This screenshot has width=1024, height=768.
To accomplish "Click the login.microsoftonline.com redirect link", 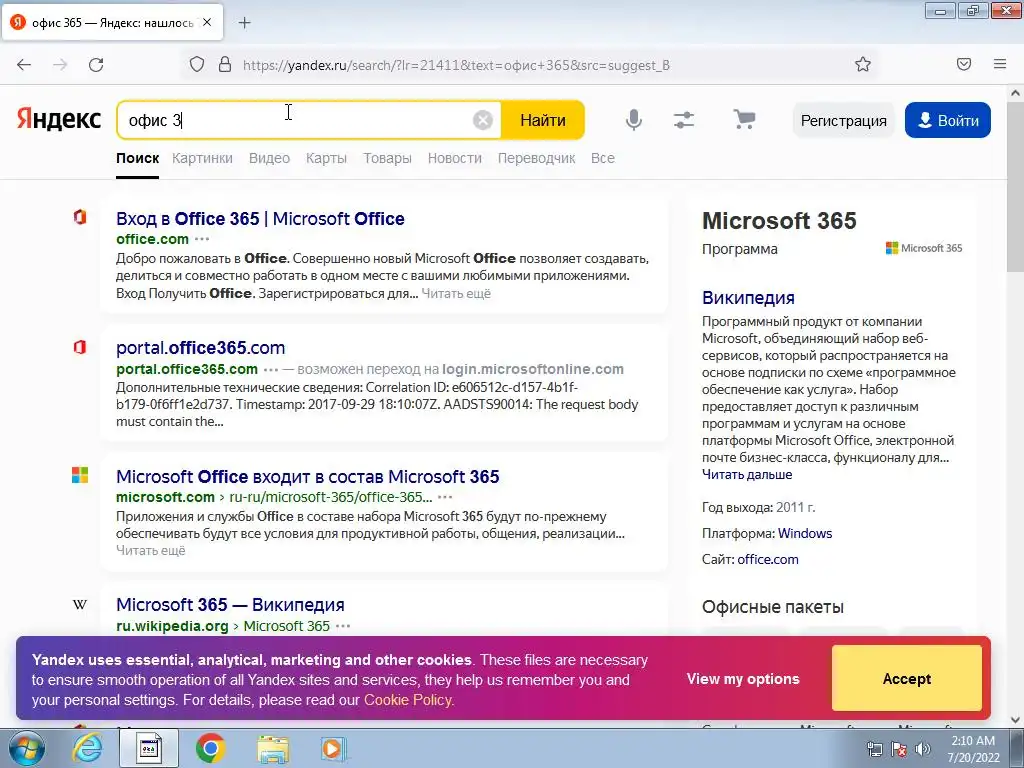I will (533, 369).
